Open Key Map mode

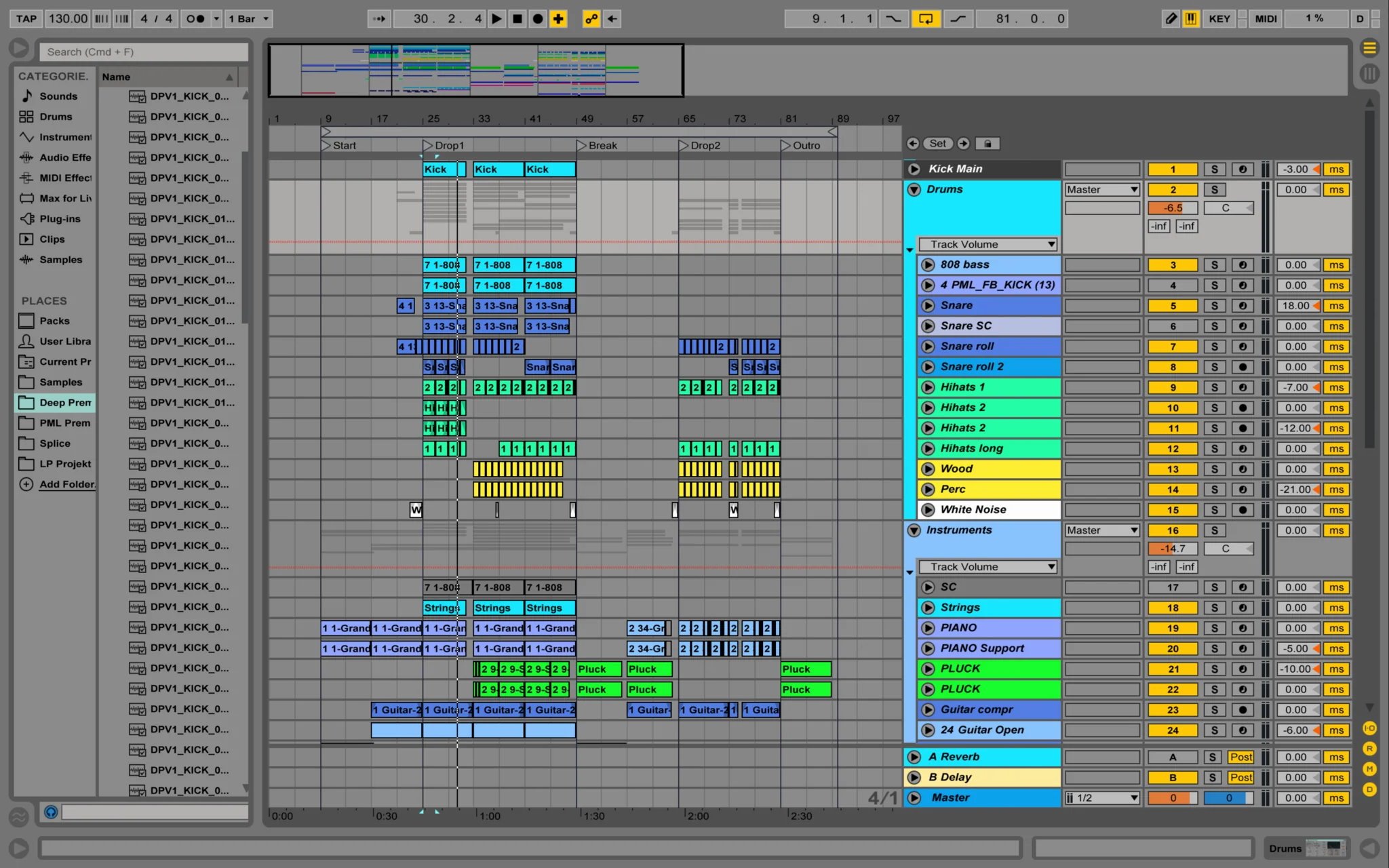(1219, 19)
